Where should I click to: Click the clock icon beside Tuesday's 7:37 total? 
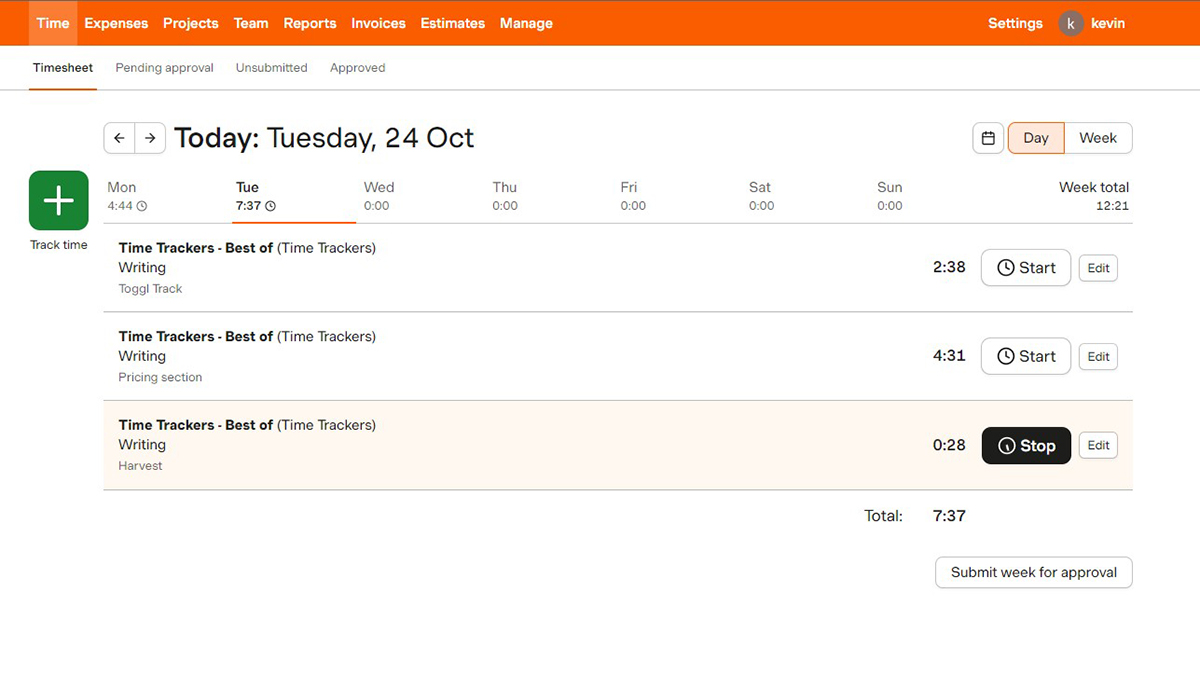(268, 206)
